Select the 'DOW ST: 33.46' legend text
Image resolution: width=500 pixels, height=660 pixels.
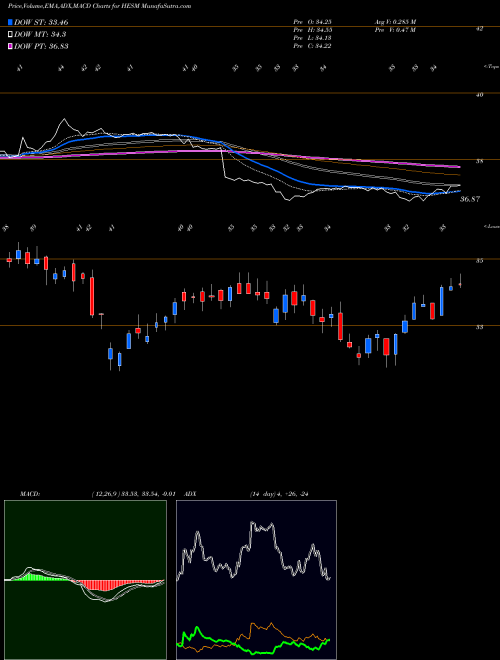[x=41, y=22]
